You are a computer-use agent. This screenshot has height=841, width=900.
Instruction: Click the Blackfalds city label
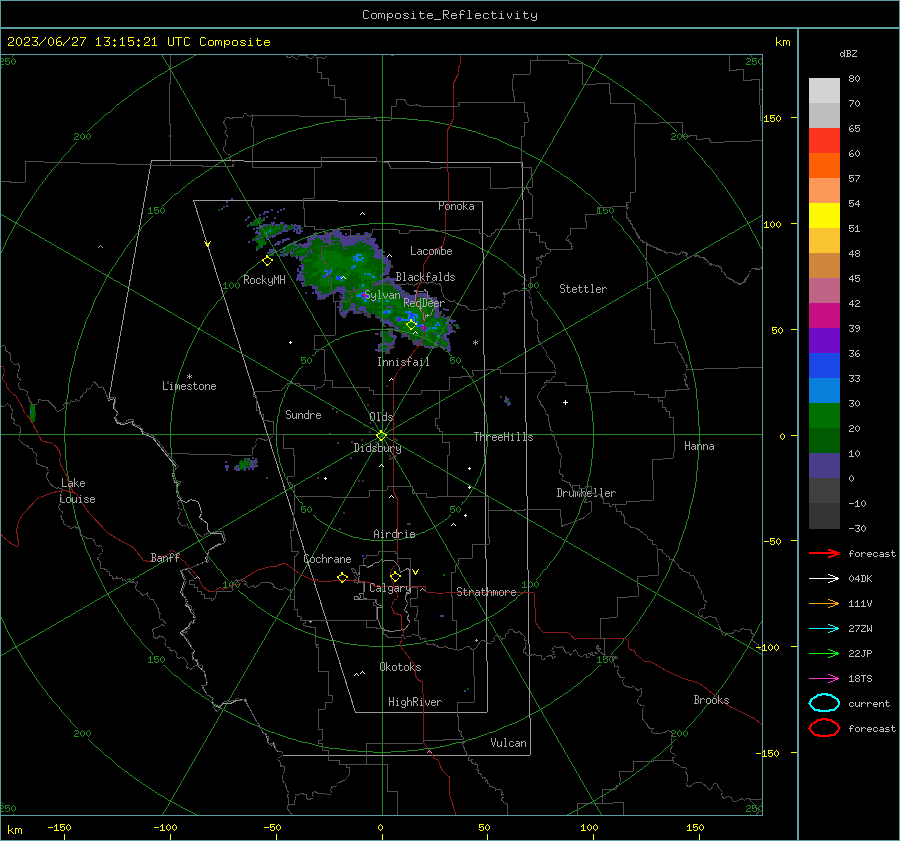(x=425, y=277)
